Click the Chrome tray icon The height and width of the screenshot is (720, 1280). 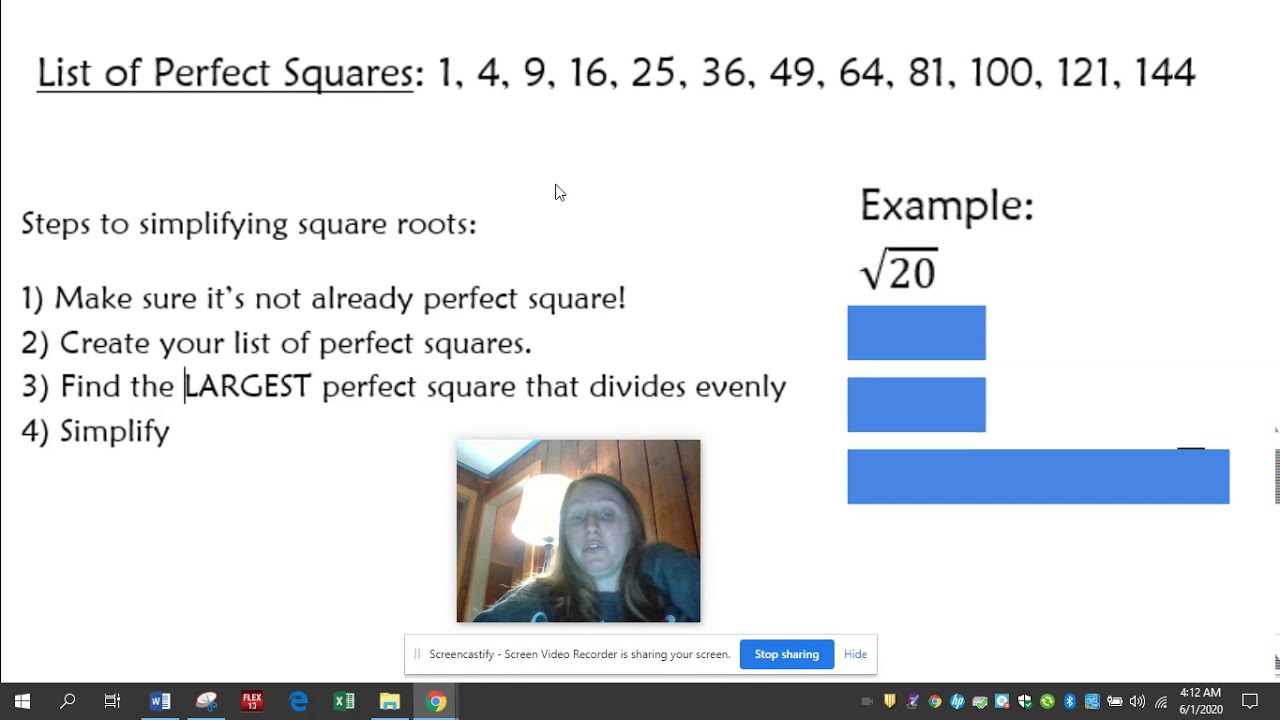[935, 701]
